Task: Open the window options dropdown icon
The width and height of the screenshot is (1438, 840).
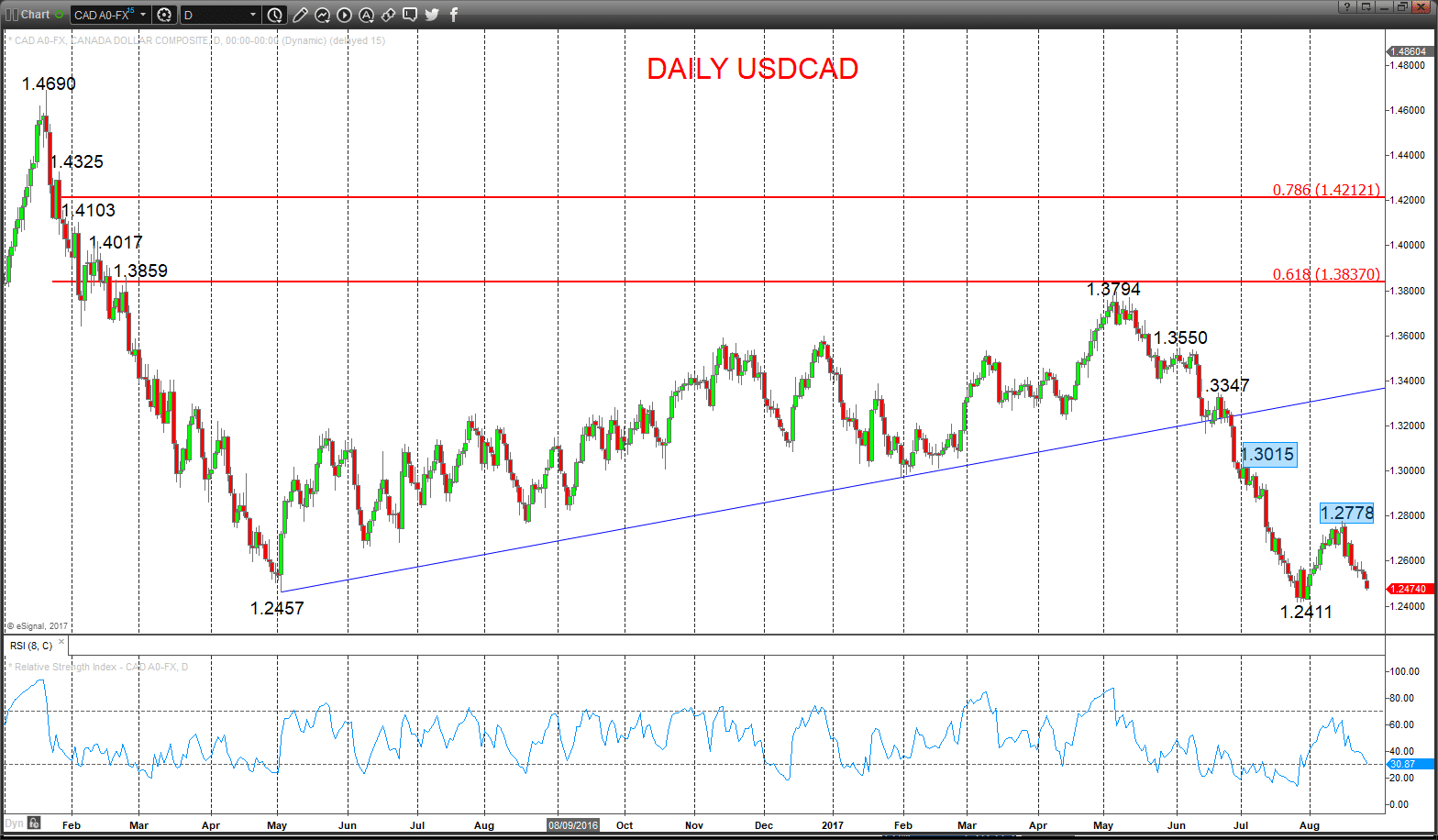Action: (1365, 7)
